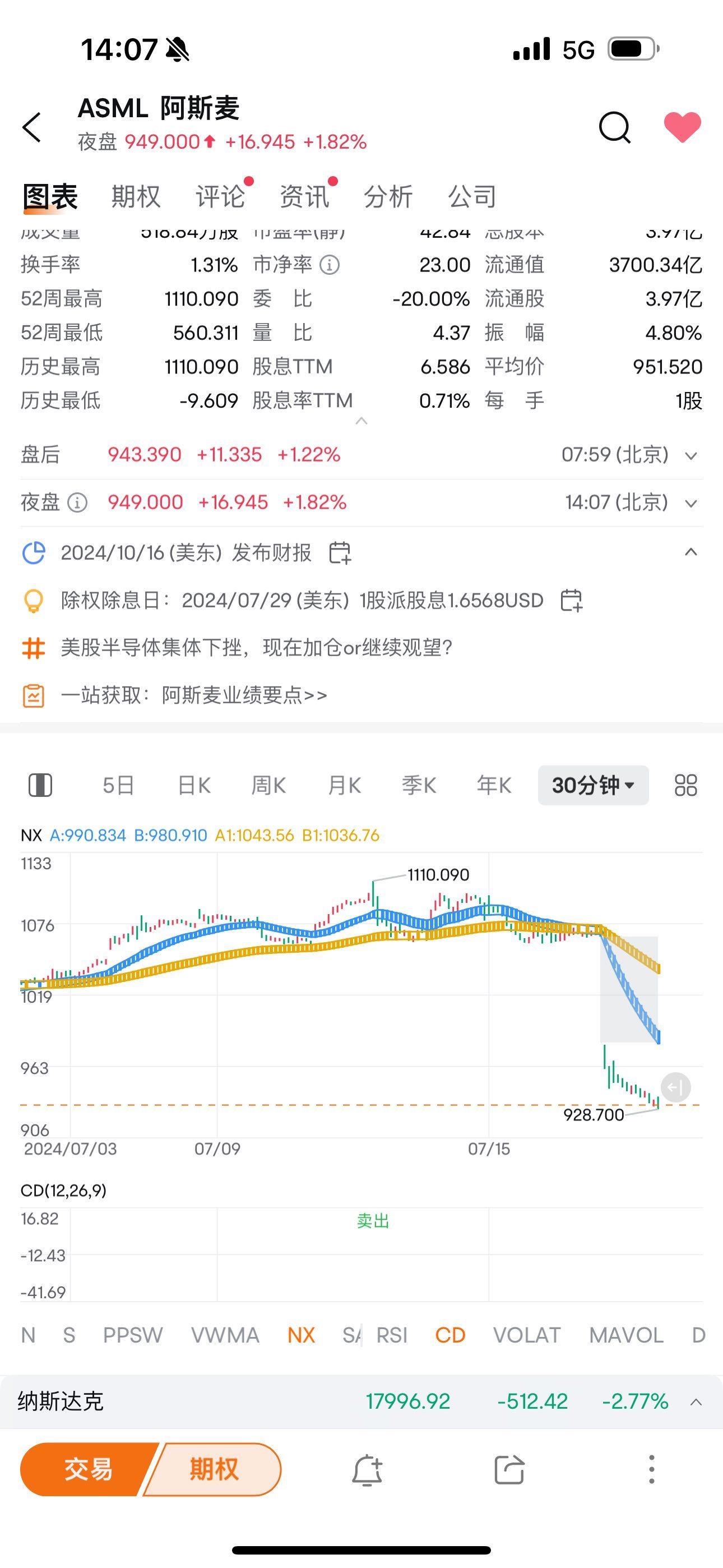Collapse stock details with up chevron
Image resolution: width=723 pixels, height=1568 pixels.
tap(361, 421)
